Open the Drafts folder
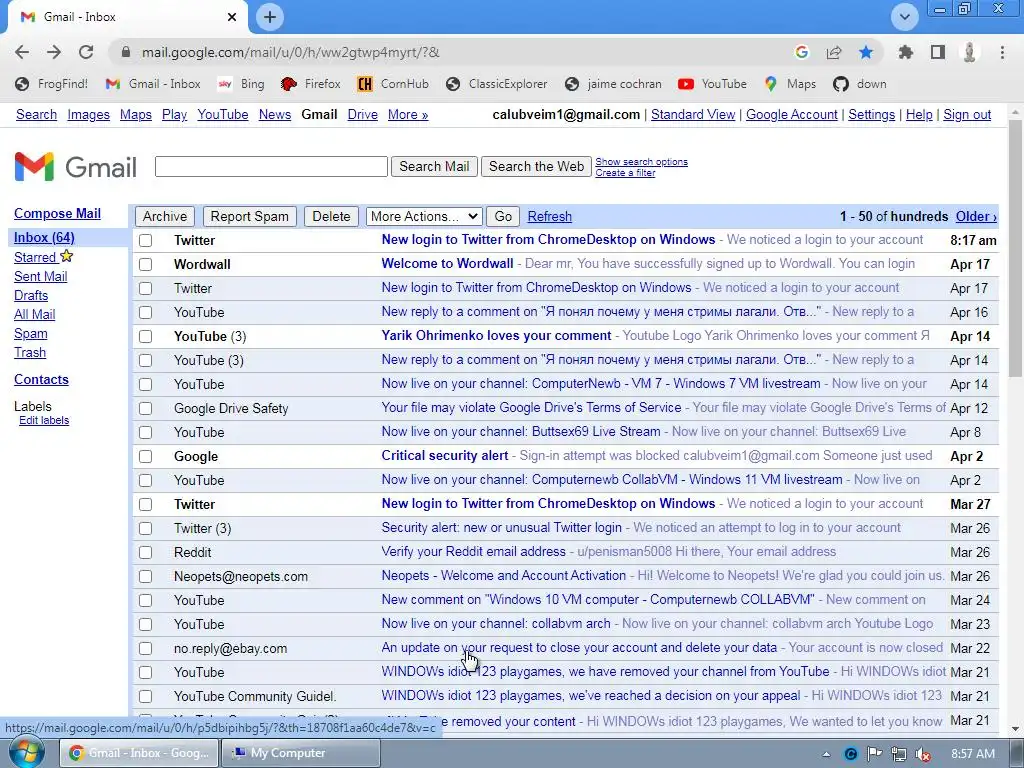1024x768 pixels. click(31, 295)
